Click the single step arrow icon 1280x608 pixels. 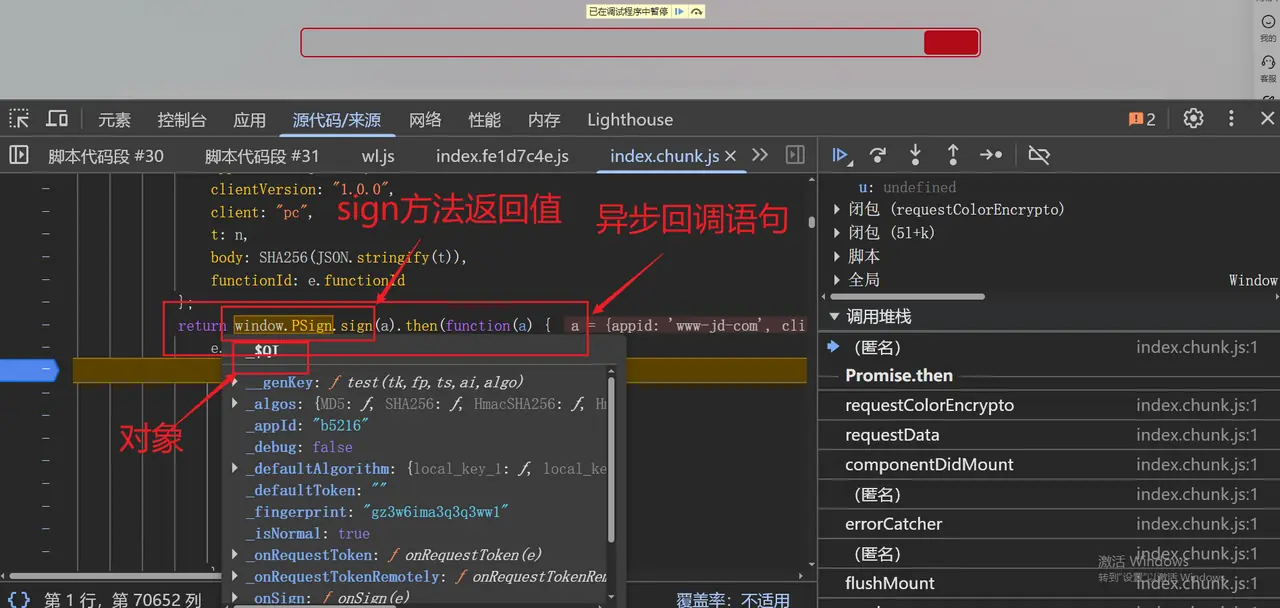990,155
